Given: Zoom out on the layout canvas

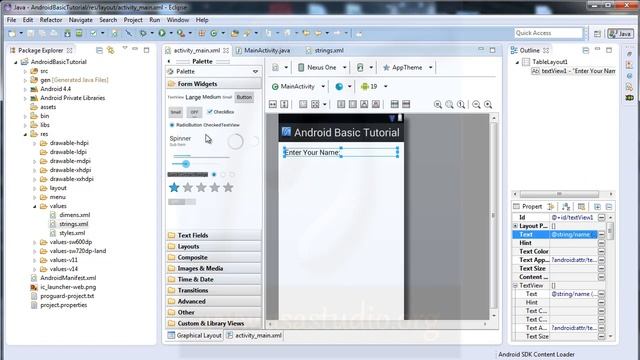Looking at the screenshot, I should 476,104.
